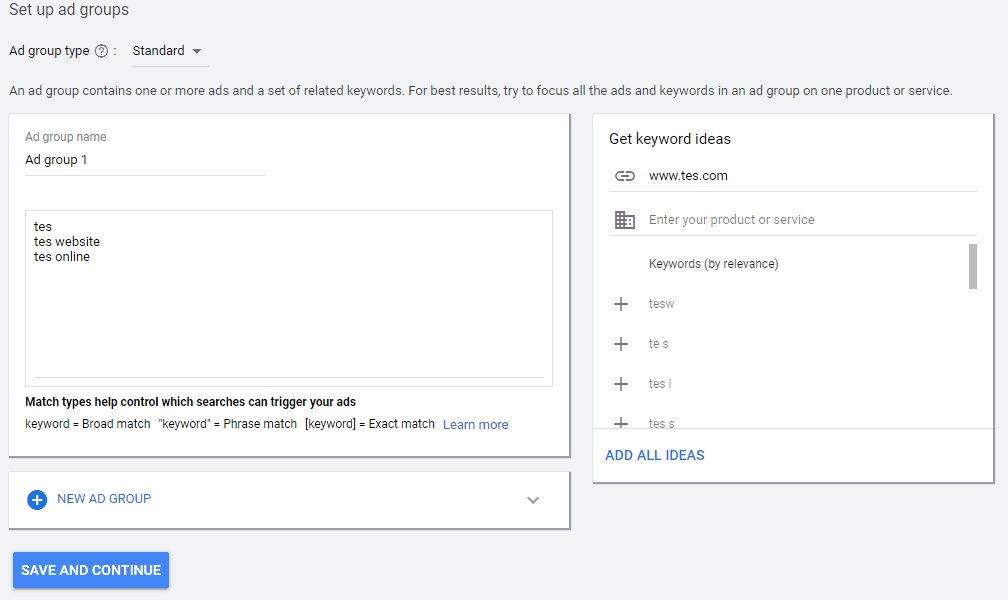Click the NEW AD GROUP label
Screen dimensions: 1008x600
coord(104,499)
